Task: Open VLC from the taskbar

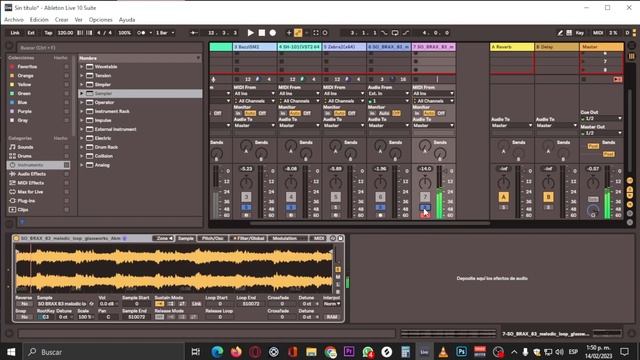Action: pyautogui.click(x=443, y=352)
